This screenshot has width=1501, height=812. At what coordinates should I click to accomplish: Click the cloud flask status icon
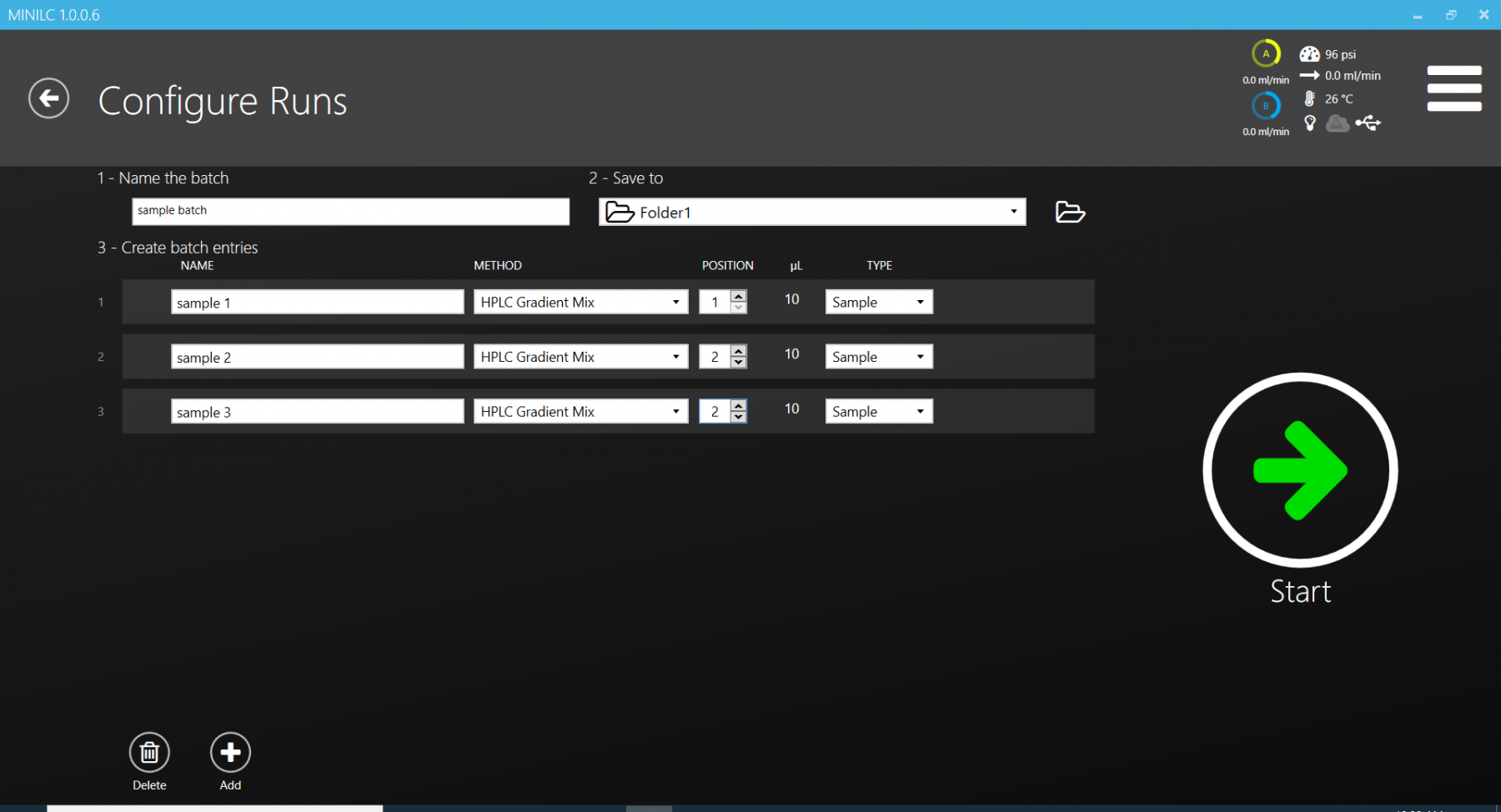tap(1338, 123)
